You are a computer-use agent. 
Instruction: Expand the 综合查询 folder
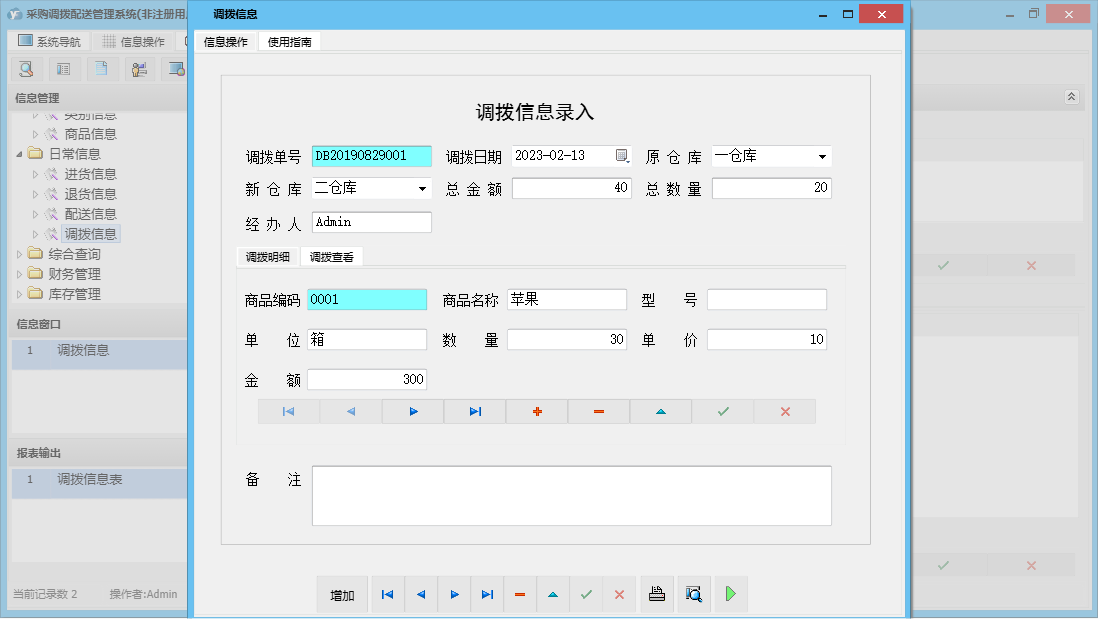click(21, 253)
